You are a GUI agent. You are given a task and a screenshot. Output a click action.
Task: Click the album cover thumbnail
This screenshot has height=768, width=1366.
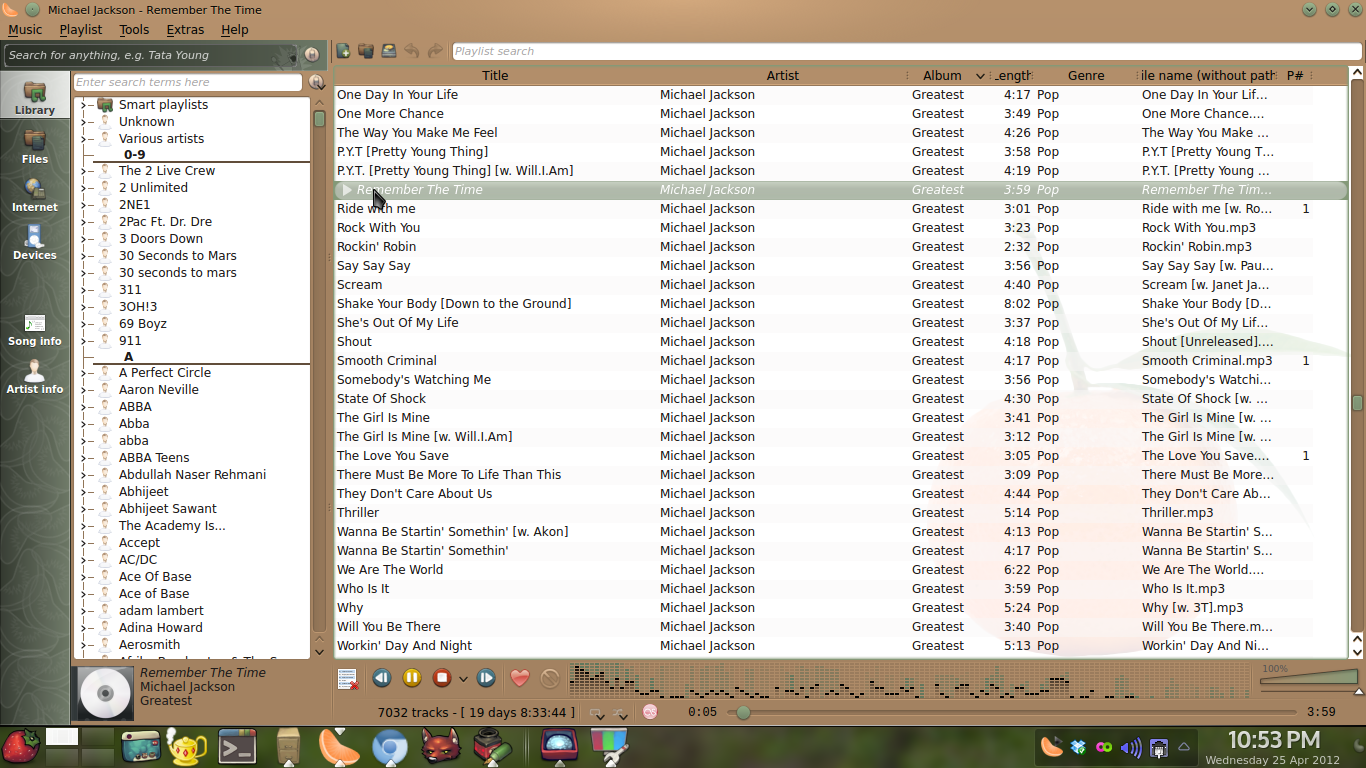pos(105,694)
